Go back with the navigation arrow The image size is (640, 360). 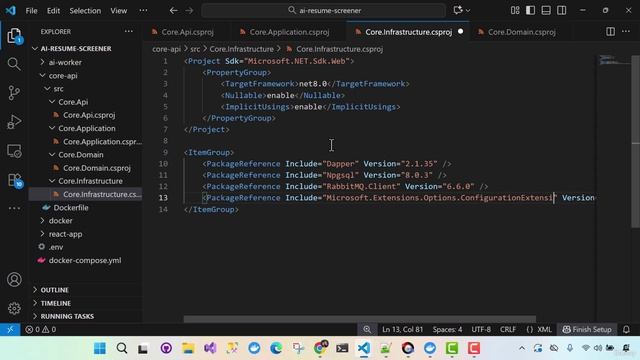[x=173, y=11]
